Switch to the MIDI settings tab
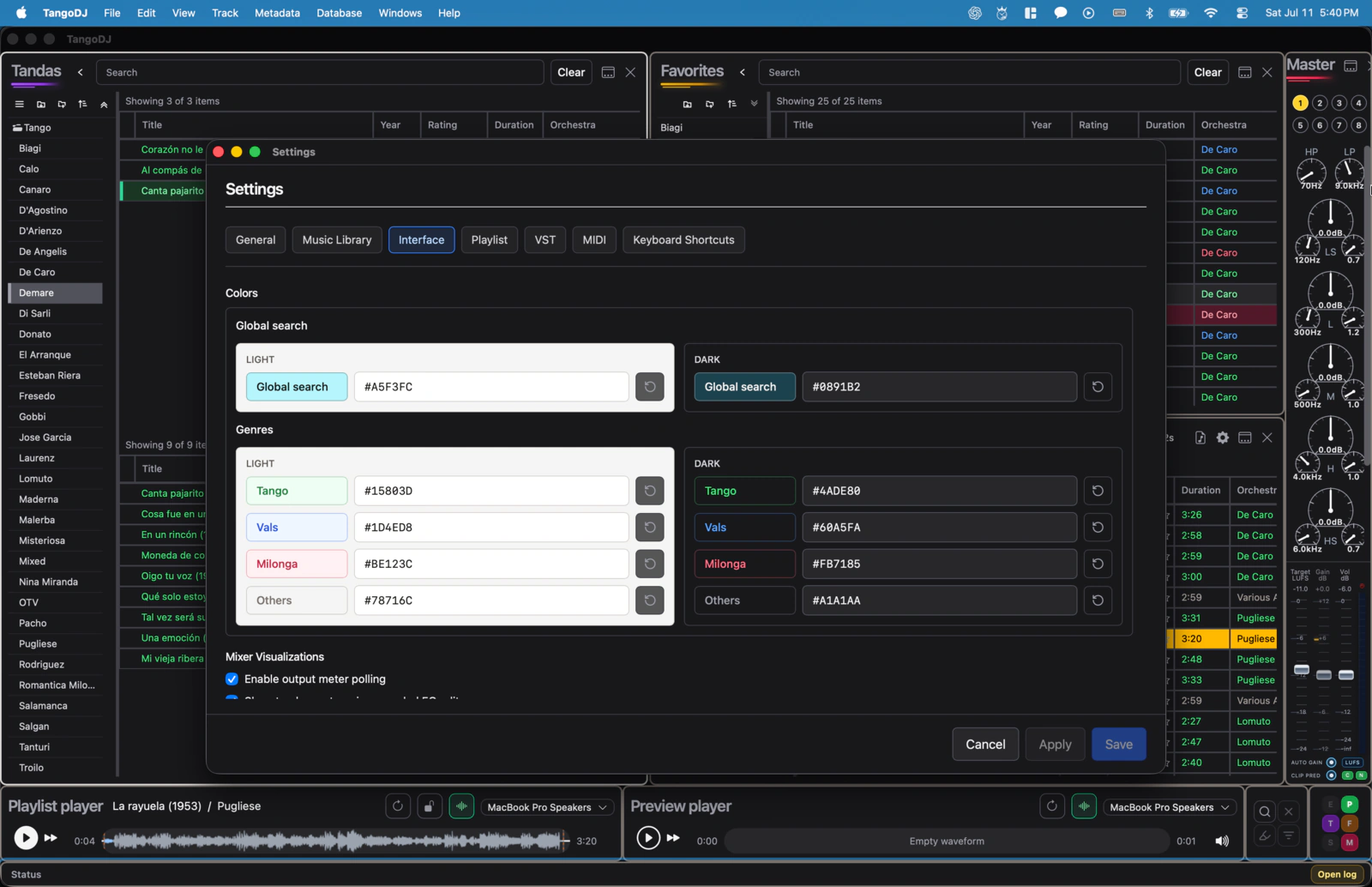1372x887 pixels. 594,240
